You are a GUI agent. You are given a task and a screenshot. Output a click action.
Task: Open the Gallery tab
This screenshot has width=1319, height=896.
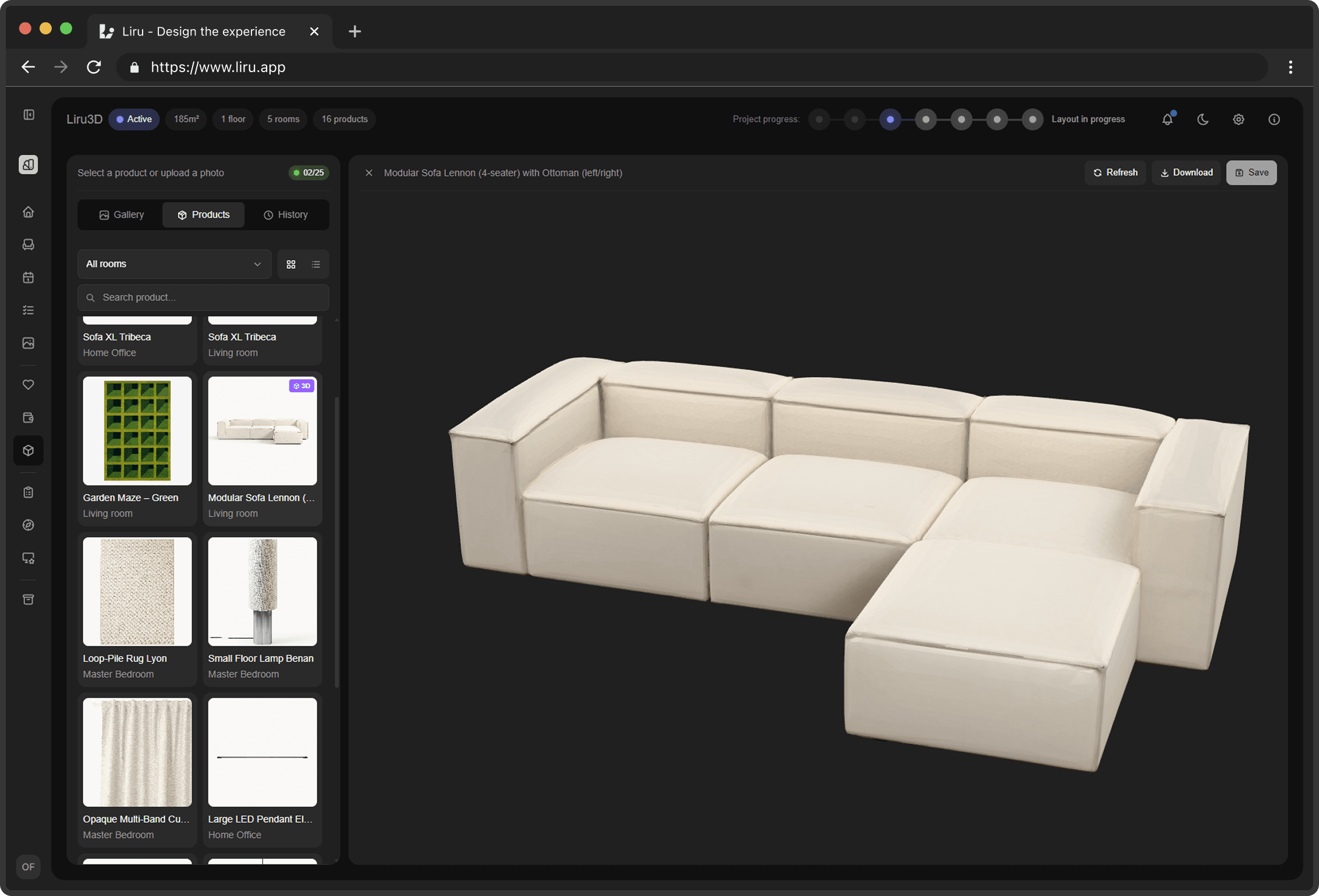pos(122,214)
